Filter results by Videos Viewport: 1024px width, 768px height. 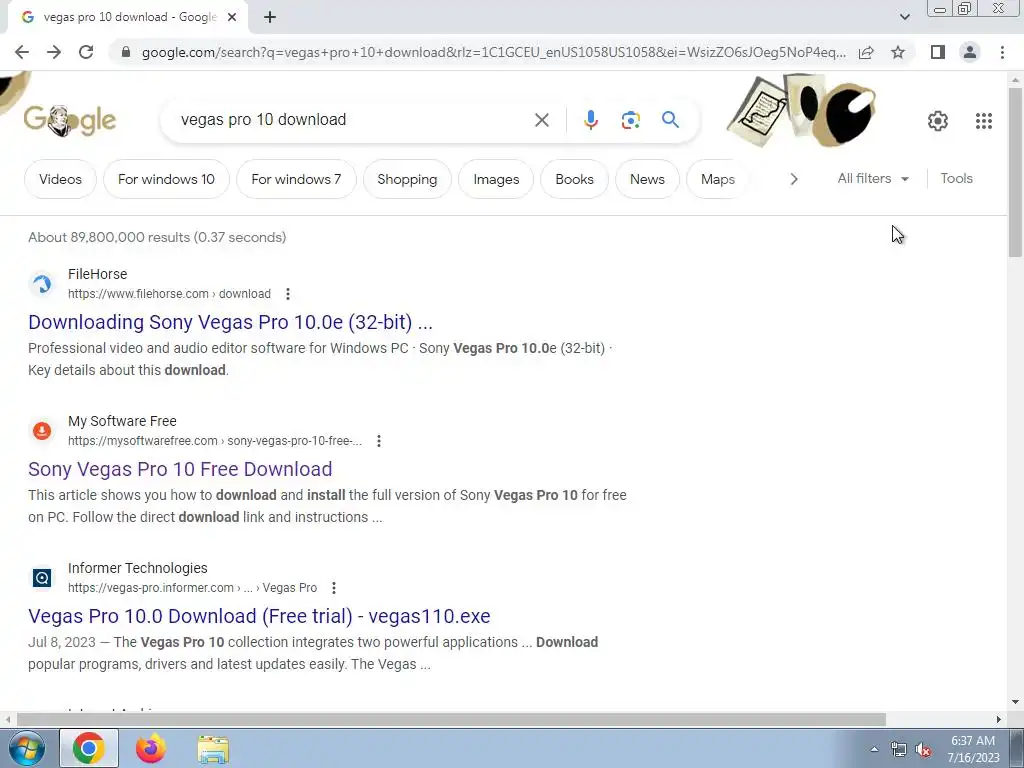[x=60, y=179]
